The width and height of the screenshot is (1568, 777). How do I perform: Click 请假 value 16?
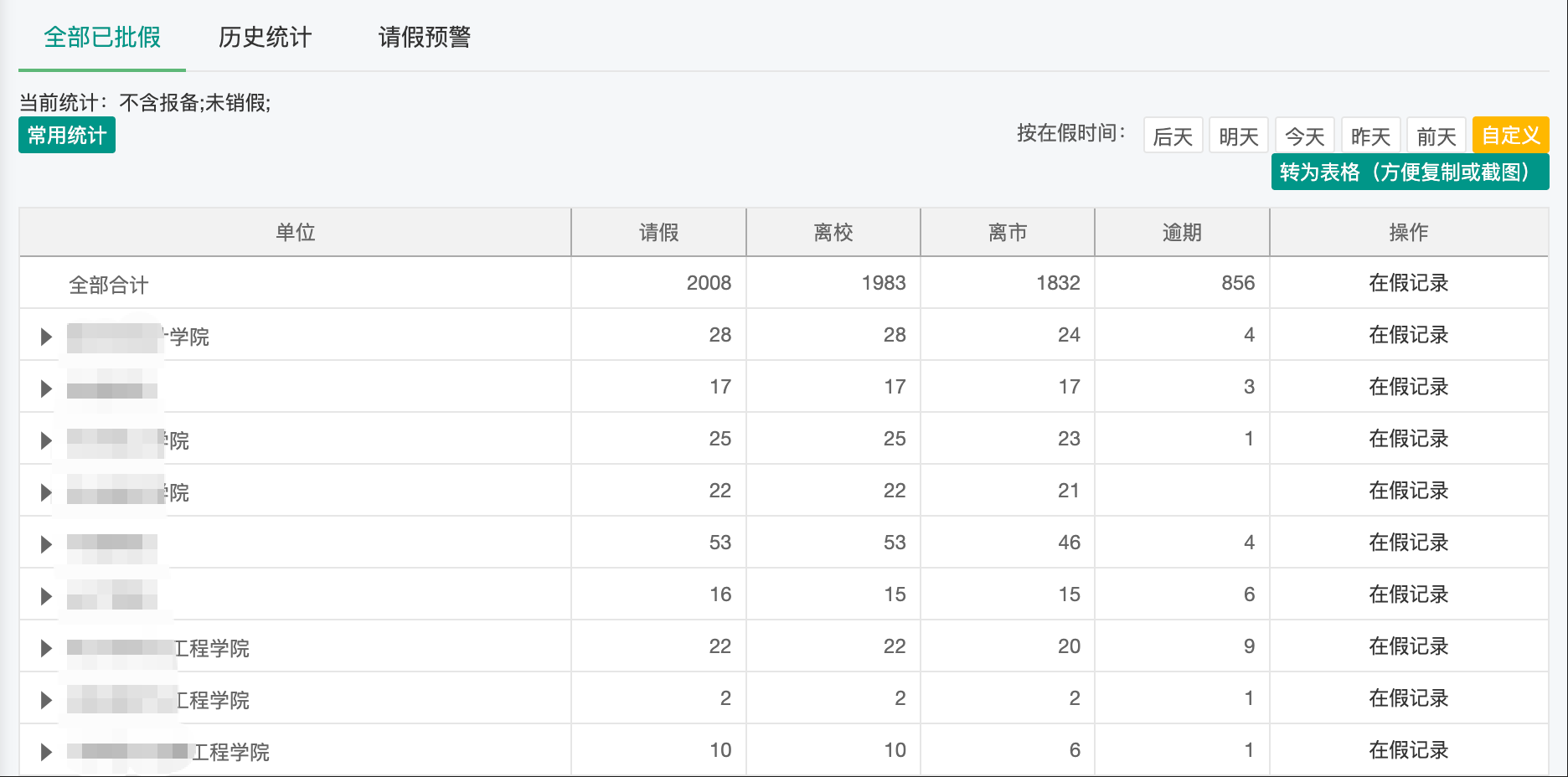click(x=720, y=594)
